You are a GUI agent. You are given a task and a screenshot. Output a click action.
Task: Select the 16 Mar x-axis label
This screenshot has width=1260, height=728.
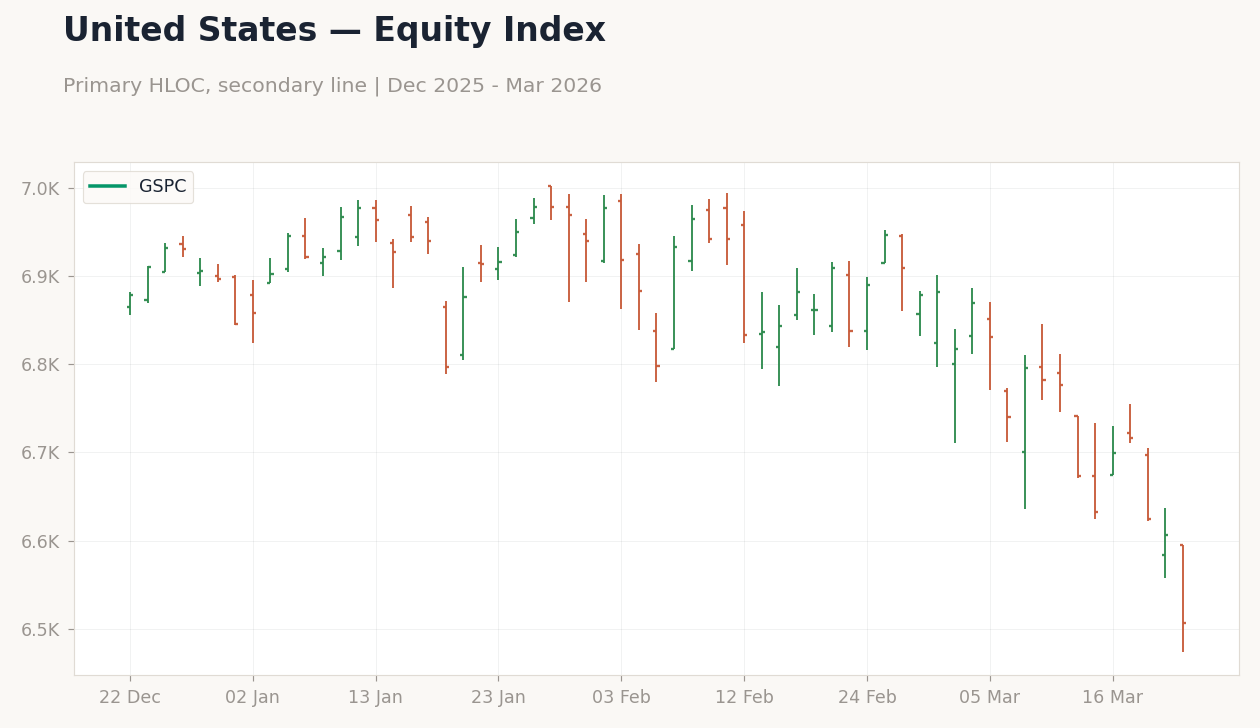tap(1112, 698)
